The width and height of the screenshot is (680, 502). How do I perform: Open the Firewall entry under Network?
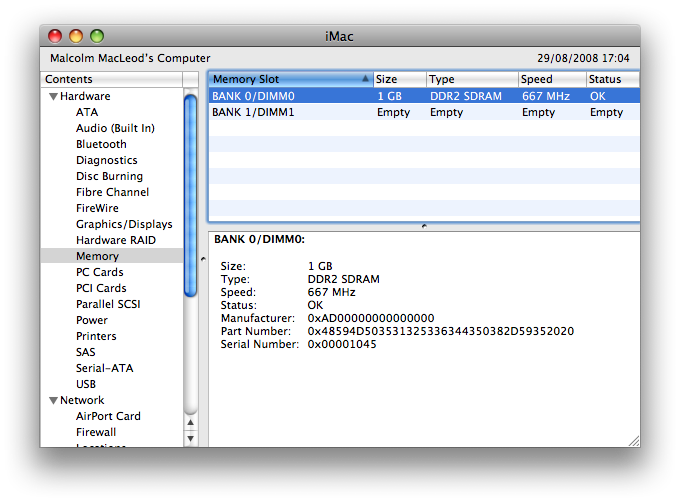[x=96, y=432]
